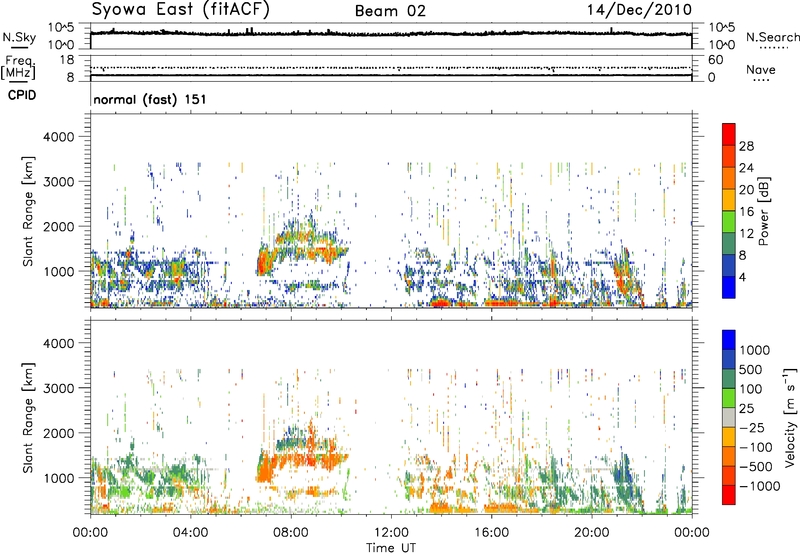The image size is (800, 554).
Task: Click the '12' power colorbar label
Action: (746, 234)
